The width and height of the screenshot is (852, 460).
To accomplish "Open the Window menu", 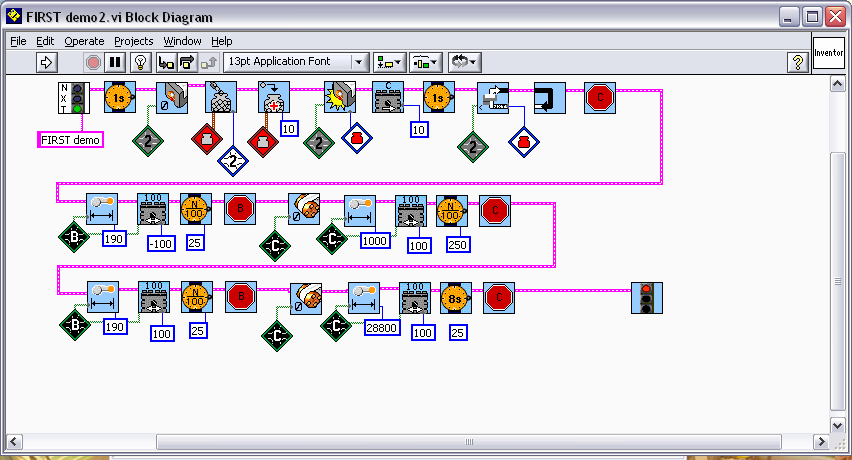I will point(182,41).
